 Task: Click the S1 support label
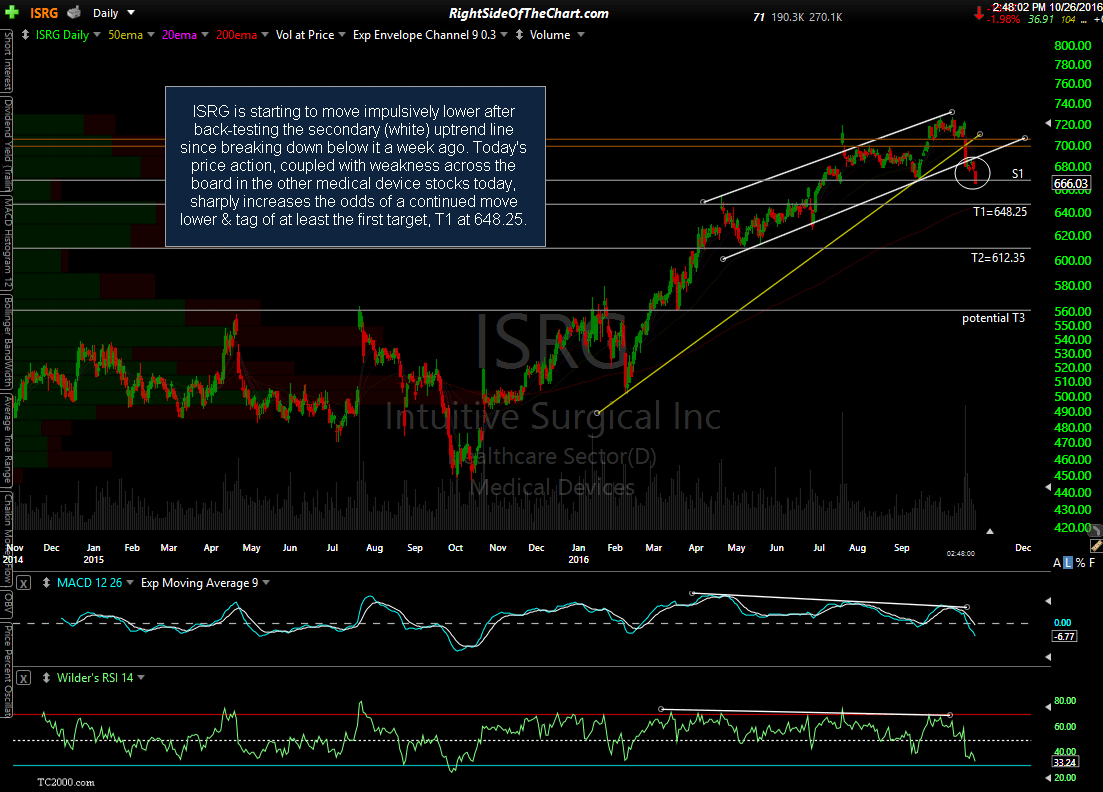tap(1017, 174)
